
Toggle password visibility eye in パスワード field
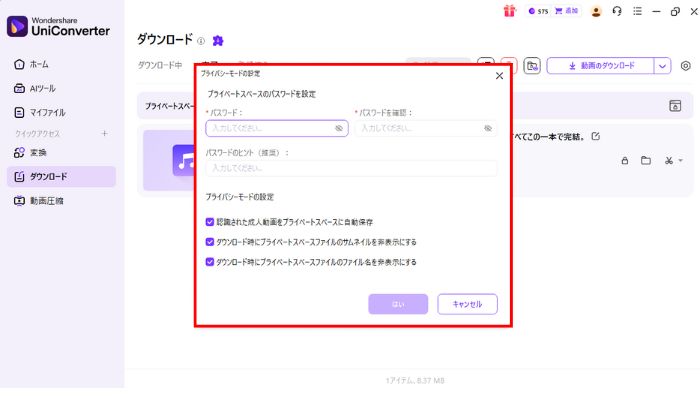[339, 129]
